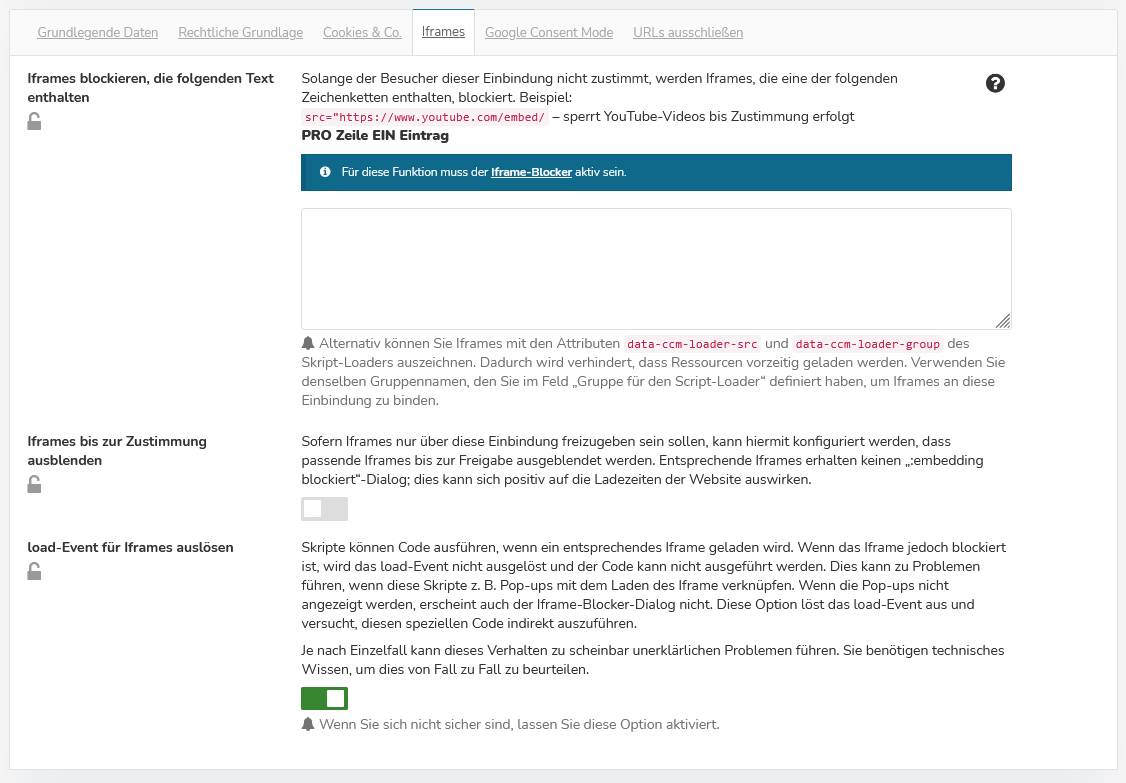Switch to the URLs ausschließen tab
Image resolution: width=1126 pixels, height=783 pixels.
pos(688,33)
